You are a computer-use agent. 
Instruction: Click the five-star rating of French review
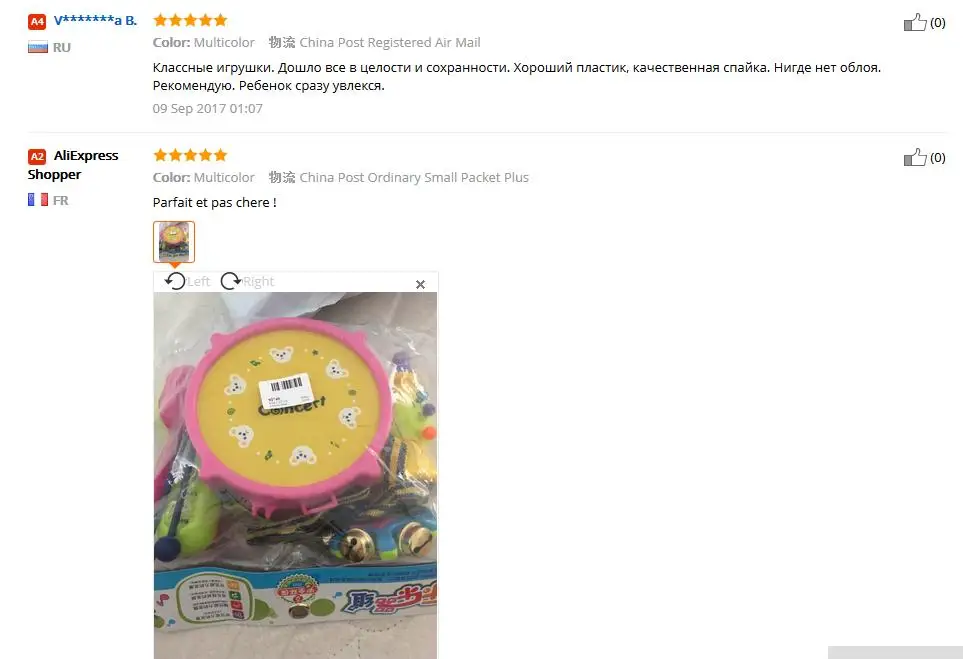190,155
